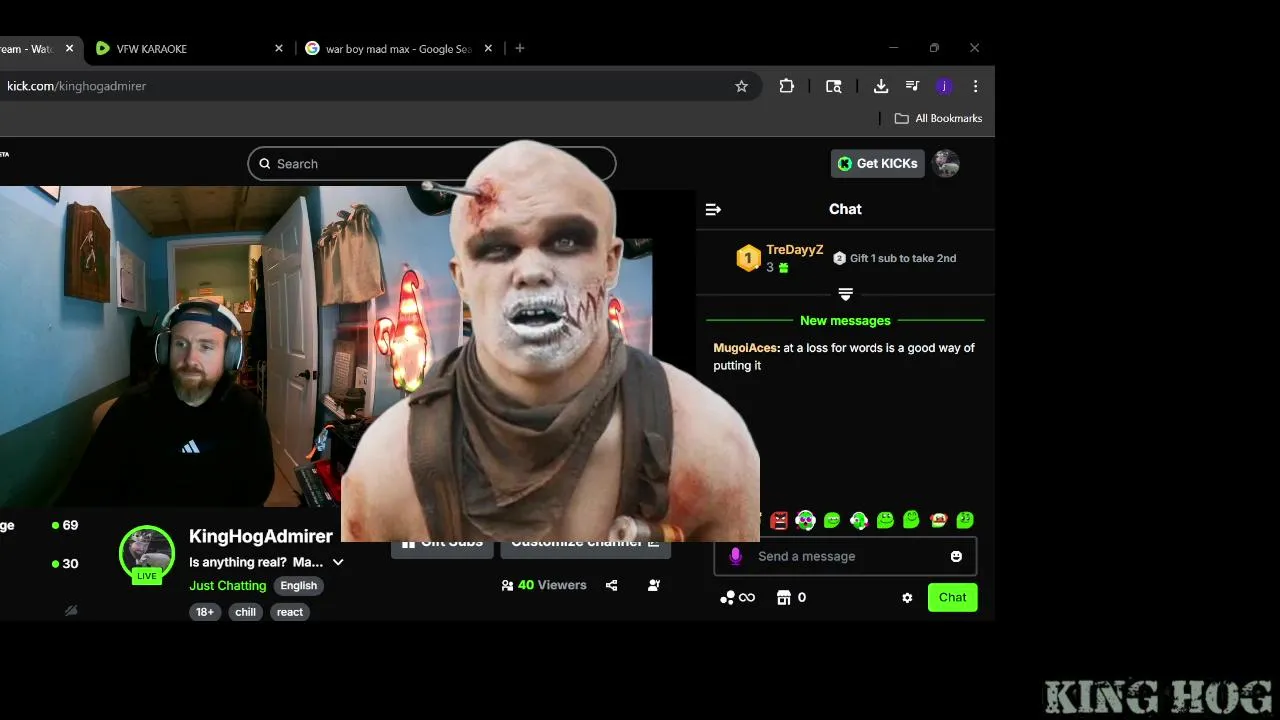Expand the stream title 'Is anything real?' chevron
1280x720 pixels.
tap(338, 562)
